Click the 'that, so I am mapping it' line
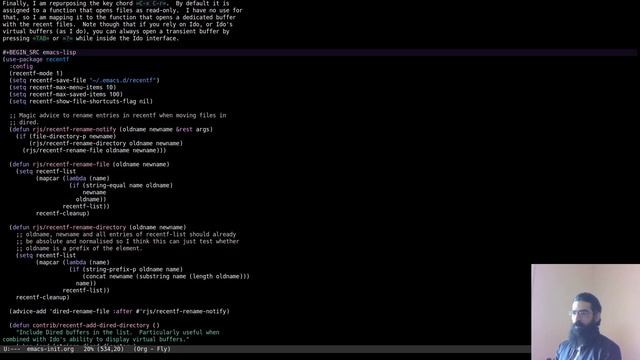Image resolution: width=640 pixels, height=360 pixels. (119, 17)
